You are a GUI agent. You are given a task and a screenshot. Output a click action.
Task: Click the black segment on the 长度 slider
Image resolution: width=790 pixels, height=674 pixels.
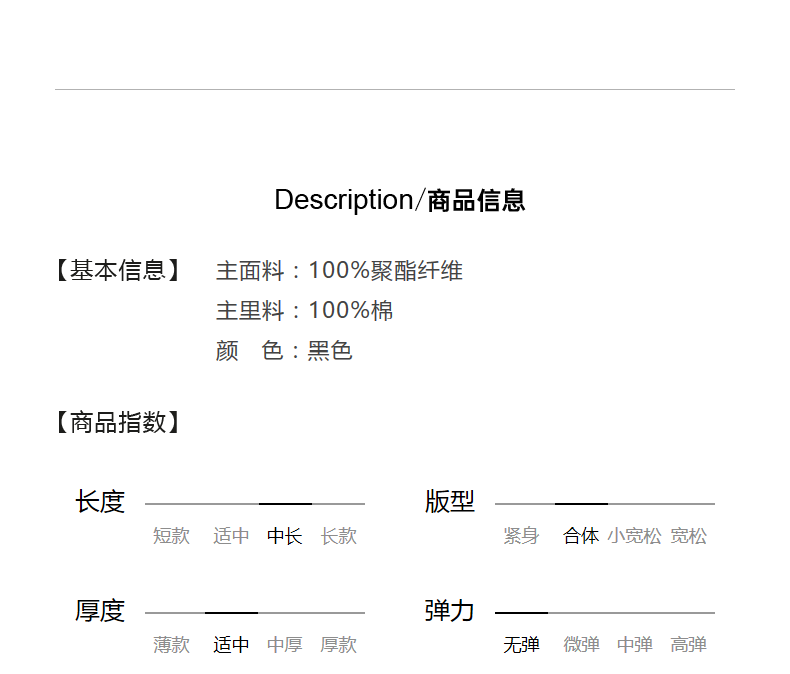285,504
